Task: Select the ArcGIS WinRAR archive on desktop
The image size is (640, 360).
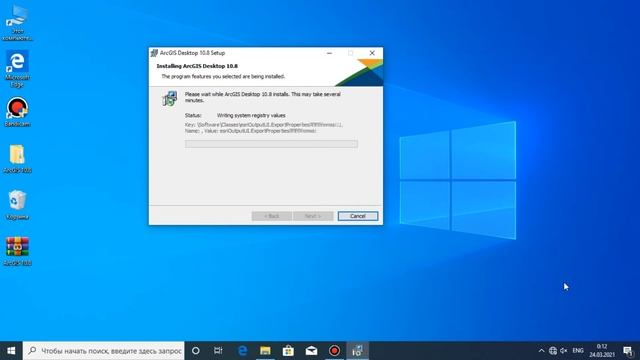Action: [x=17, y=252]
